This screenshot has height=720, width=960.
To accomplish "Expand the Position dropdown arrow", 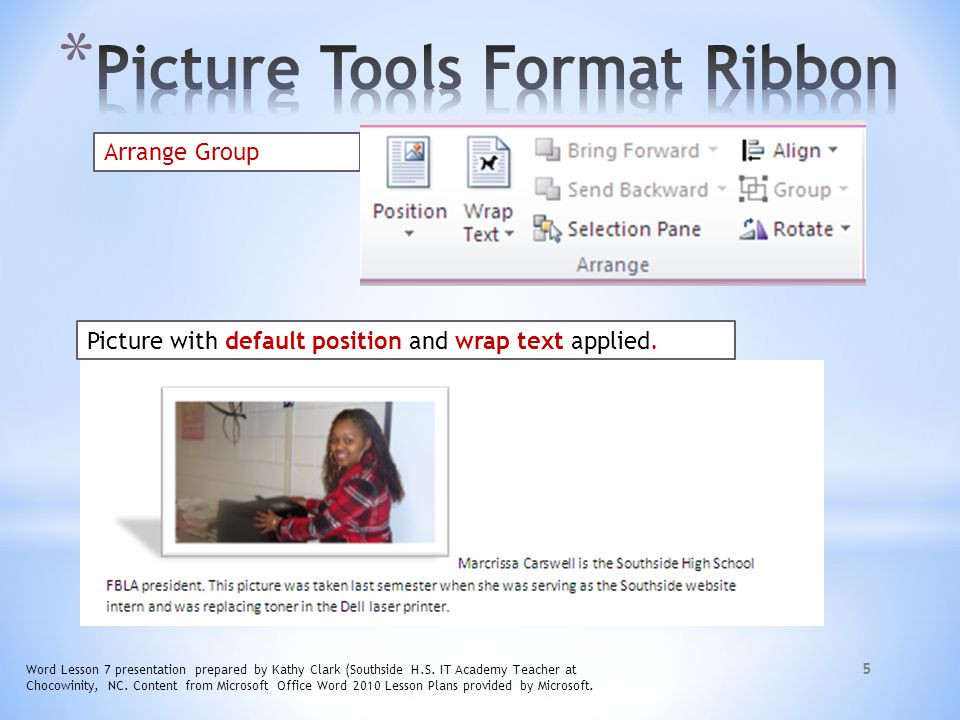I will tap(409, 233).
